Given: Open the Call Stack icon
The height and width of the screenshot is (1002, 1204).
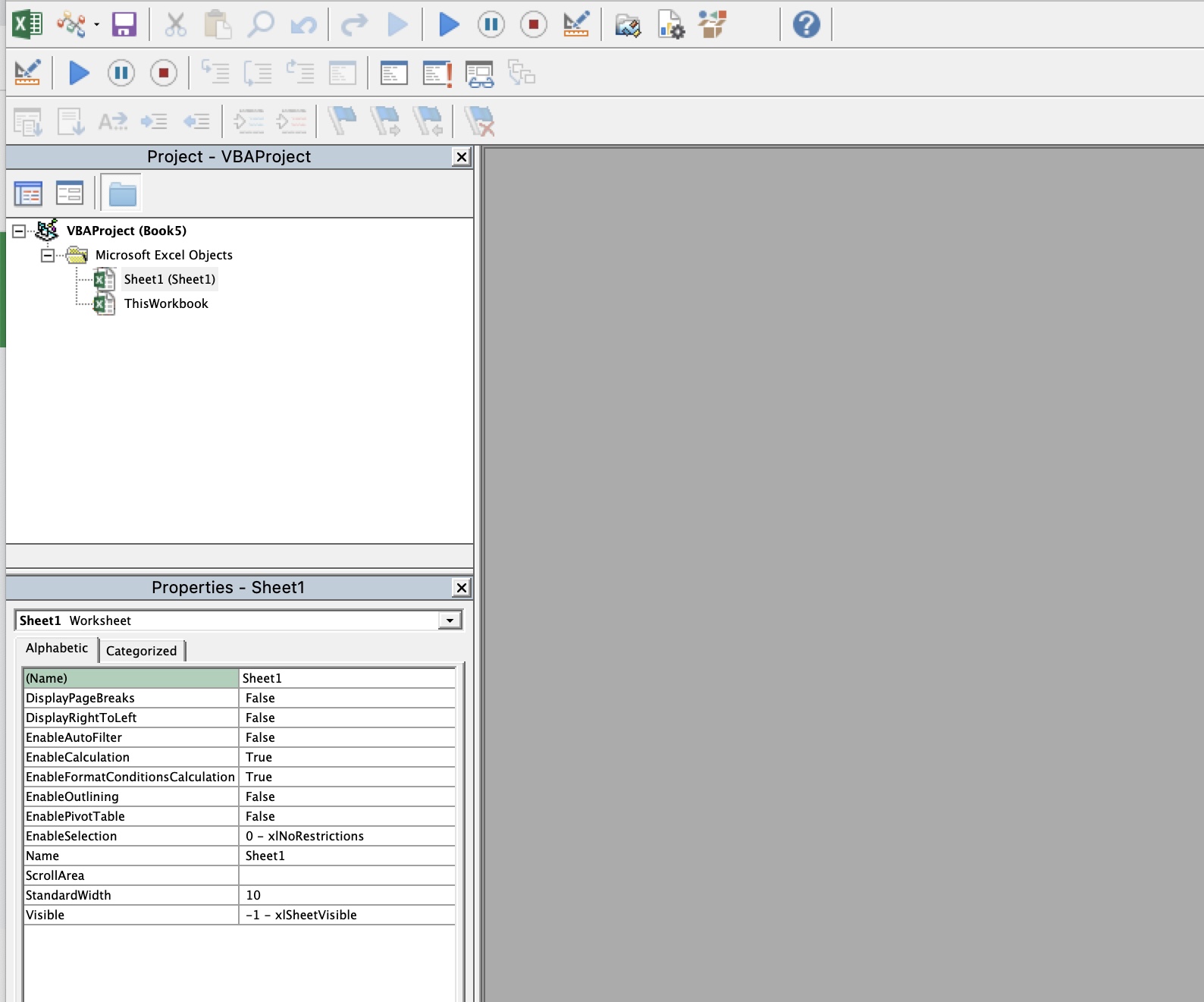Looking at the screenshot, I should [522, 73].
